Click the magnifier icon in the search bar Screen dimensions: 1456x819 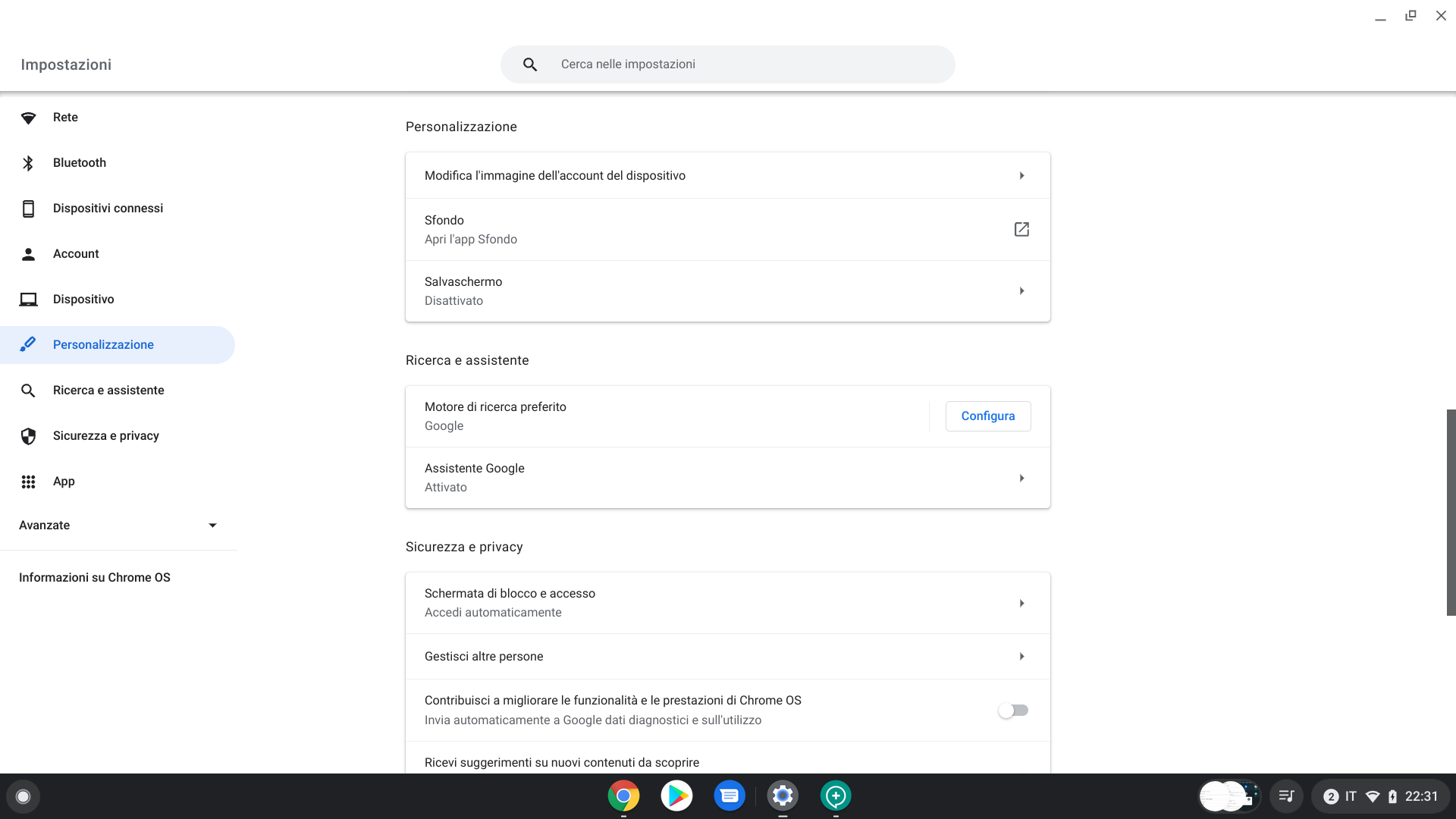[530, 64]
